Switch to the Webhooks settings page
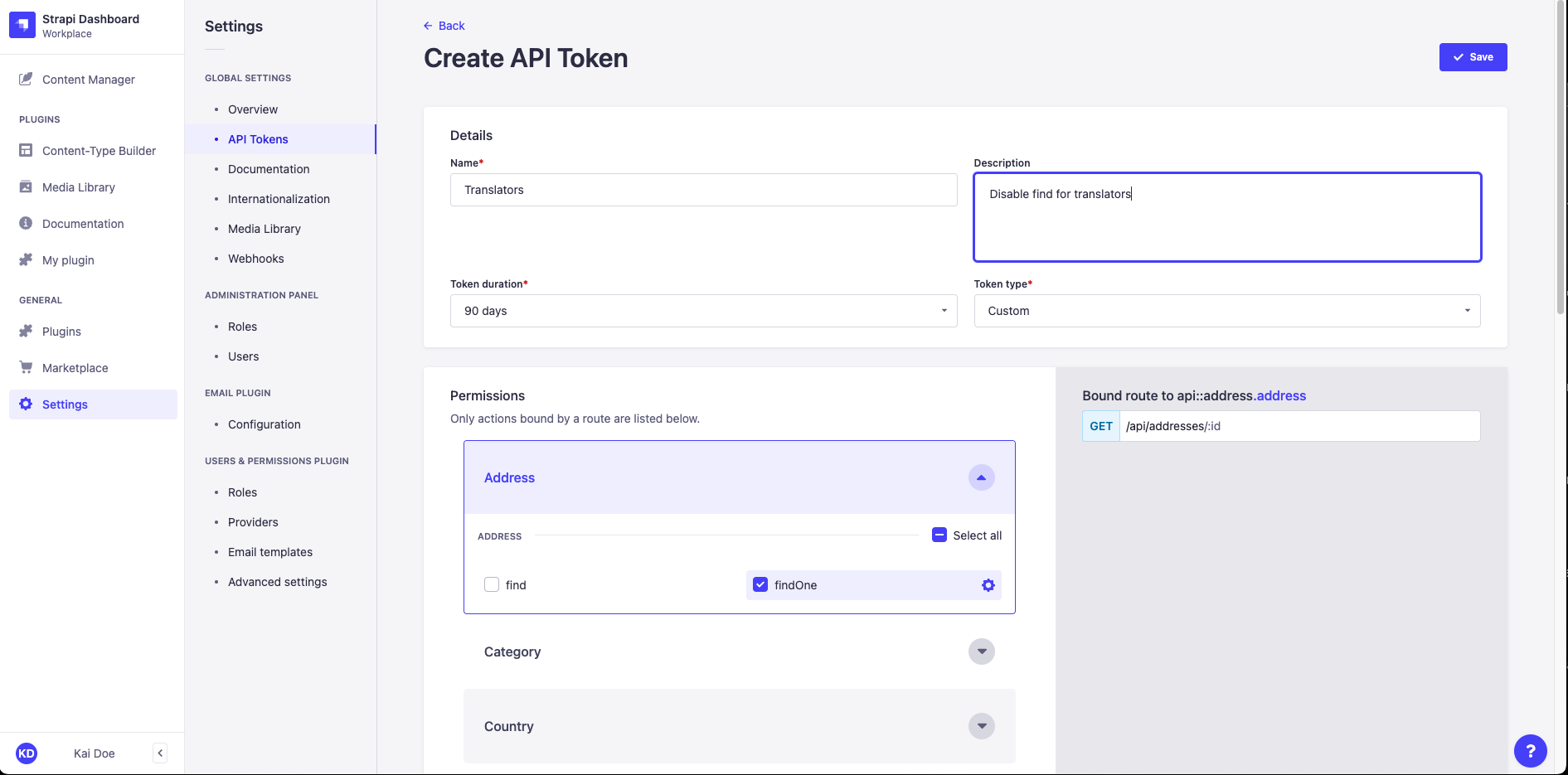 click(x=255, y=258)
